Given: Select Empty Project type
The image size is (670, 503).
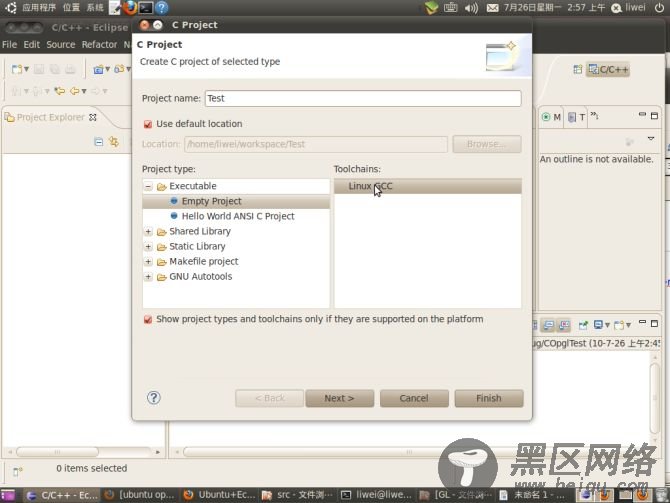Looking at the screenshot, I should coord(236,201).
